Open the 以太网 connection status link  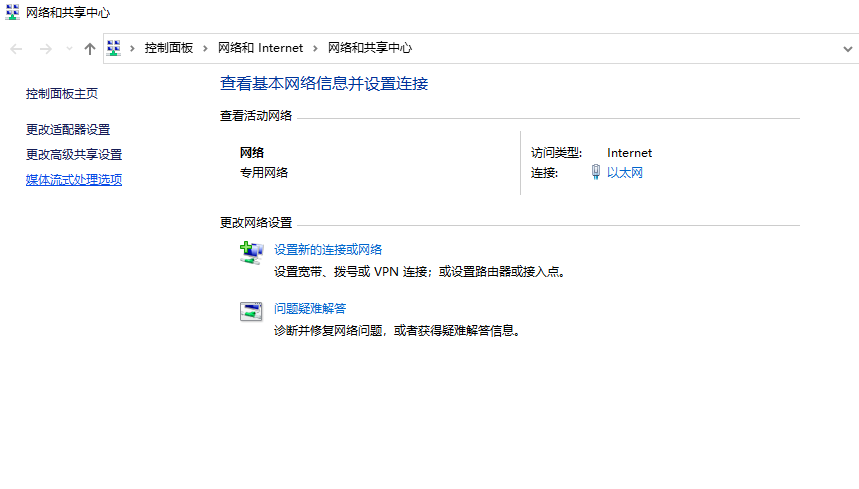pos(624,173)
